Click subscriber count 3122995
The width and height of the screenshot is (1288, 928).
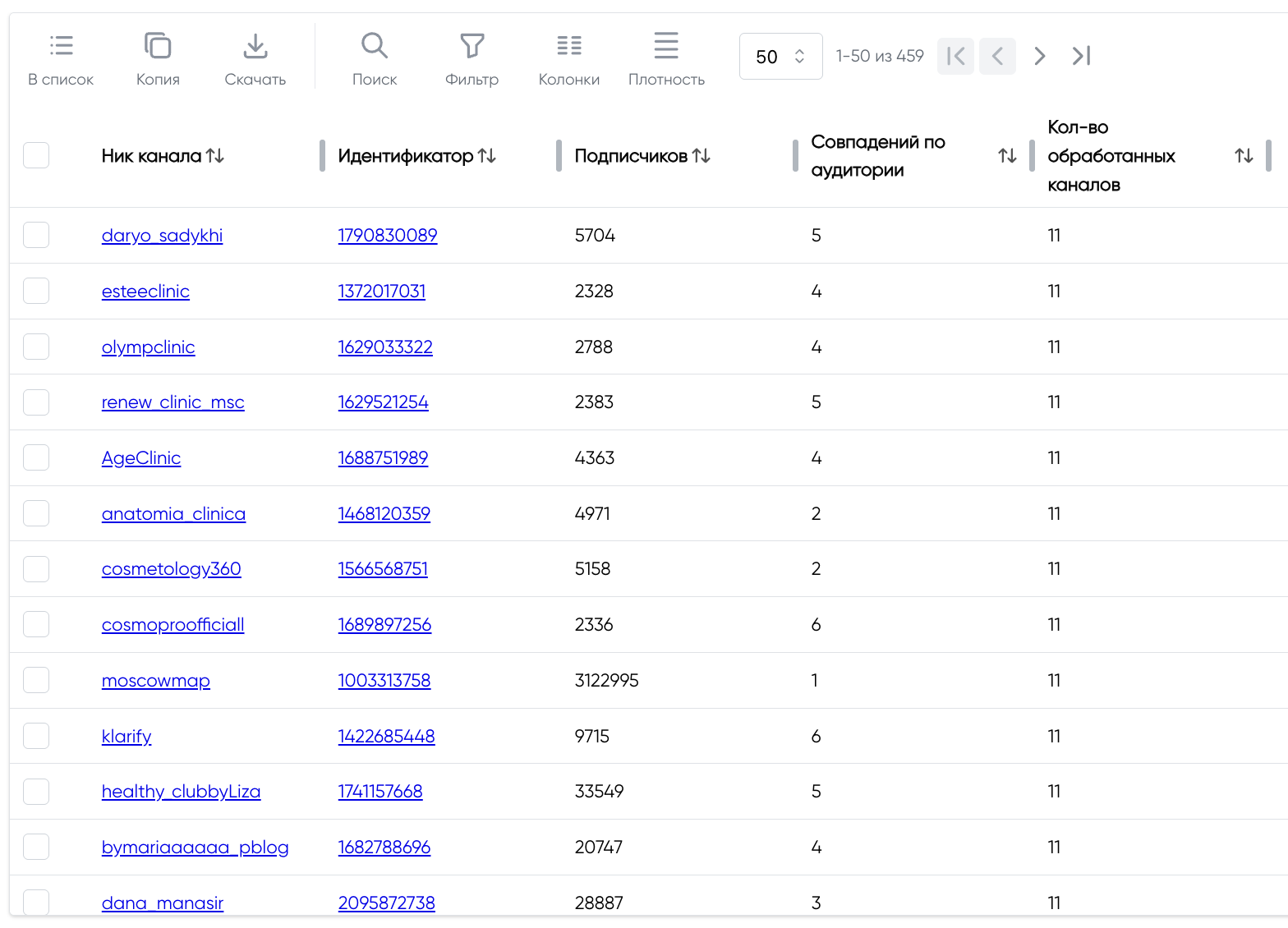[606, 681]
